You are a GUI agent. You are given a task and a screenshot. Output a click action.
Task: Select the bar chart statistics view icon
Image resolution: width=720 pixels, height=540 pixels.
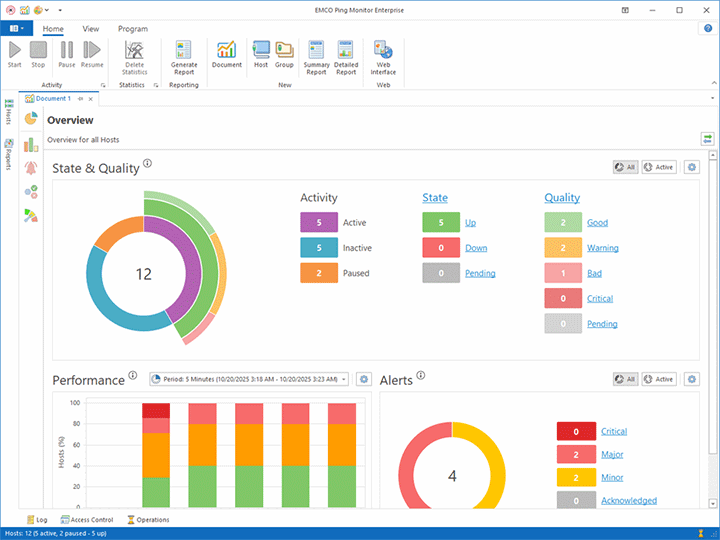pyautogui.click(x=31, y=144)
